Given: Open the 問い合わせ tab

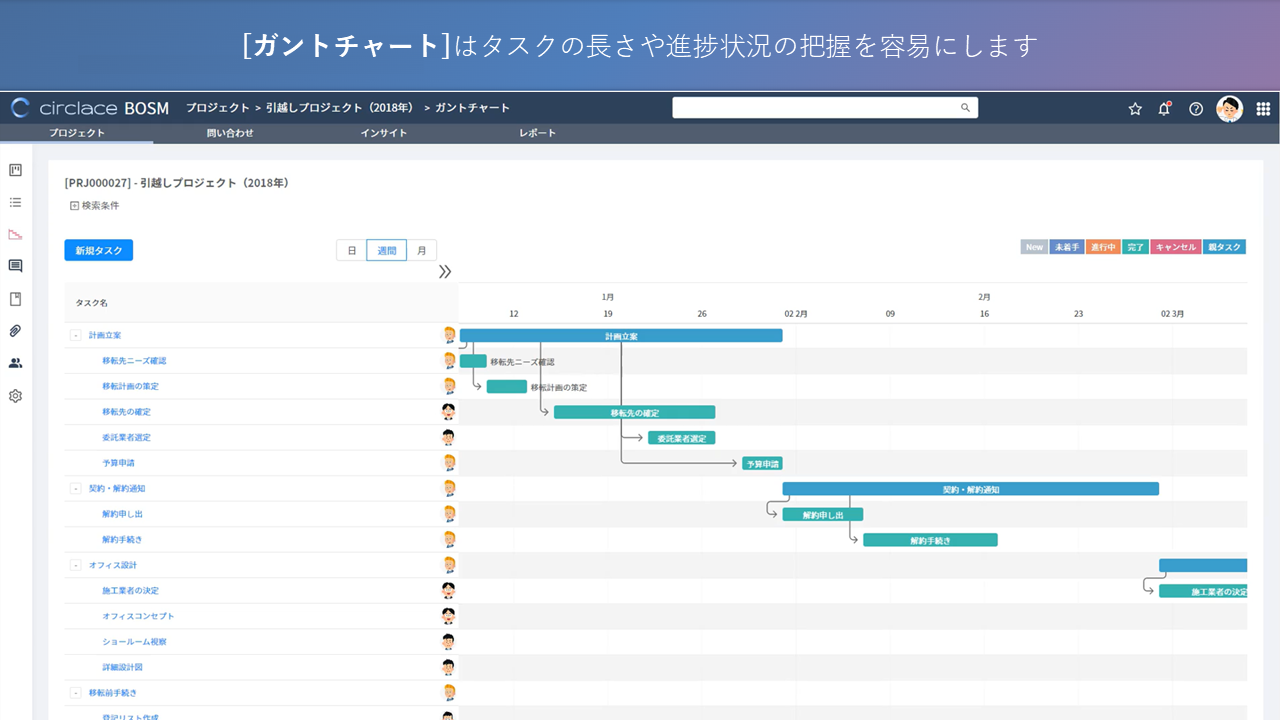Looking at the screenshot, I should [x=230, y=133].
